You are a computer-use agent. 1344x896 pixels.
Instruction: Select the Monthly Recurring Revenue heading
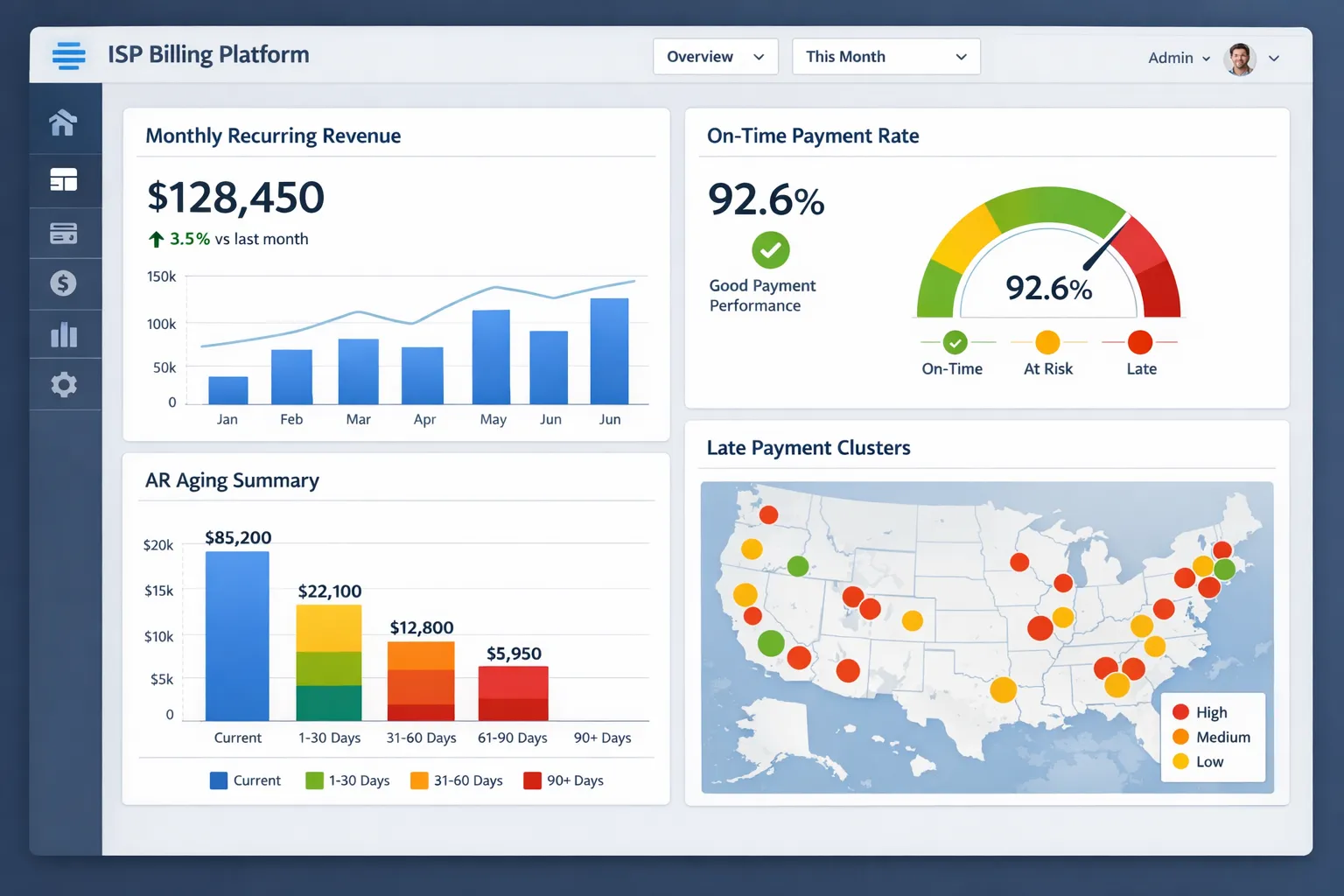(x=273, y=136)
